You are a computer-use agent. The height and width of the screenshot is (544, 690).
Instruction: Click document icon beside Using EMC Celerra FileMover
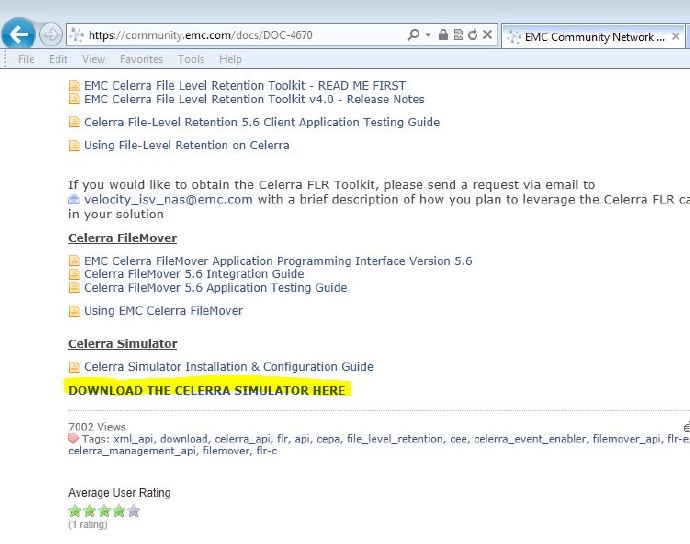[x=74, y=311]
